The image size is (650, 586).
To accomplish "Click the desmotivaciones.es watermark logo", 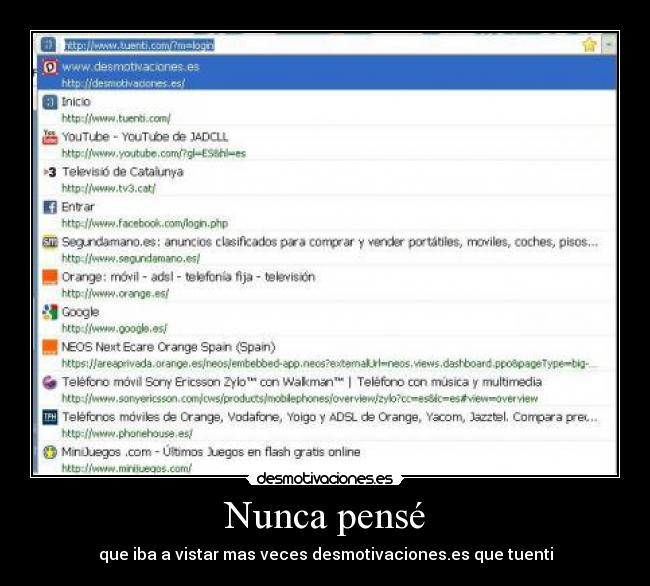I will point(325,479).
